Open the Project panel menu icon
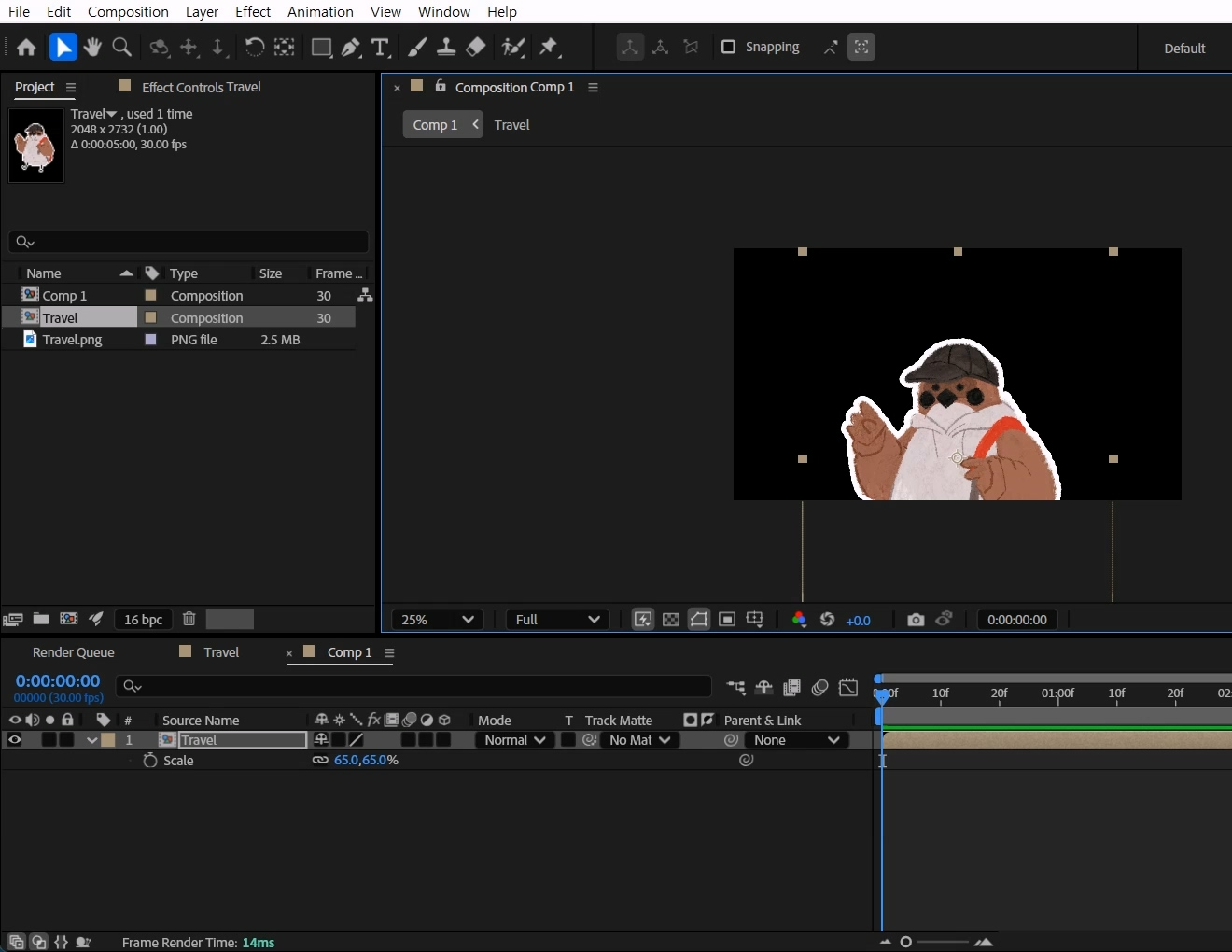 [71, 87]
